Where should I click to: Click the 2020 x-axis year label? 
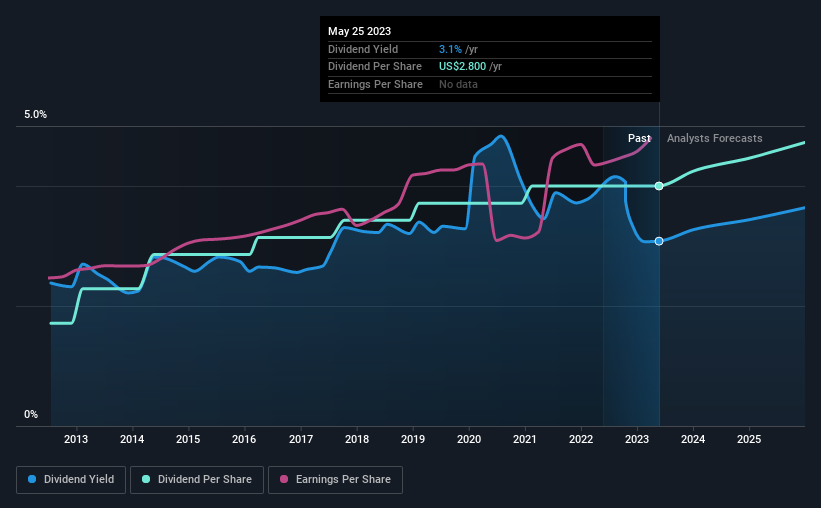[x=469, y=439]
